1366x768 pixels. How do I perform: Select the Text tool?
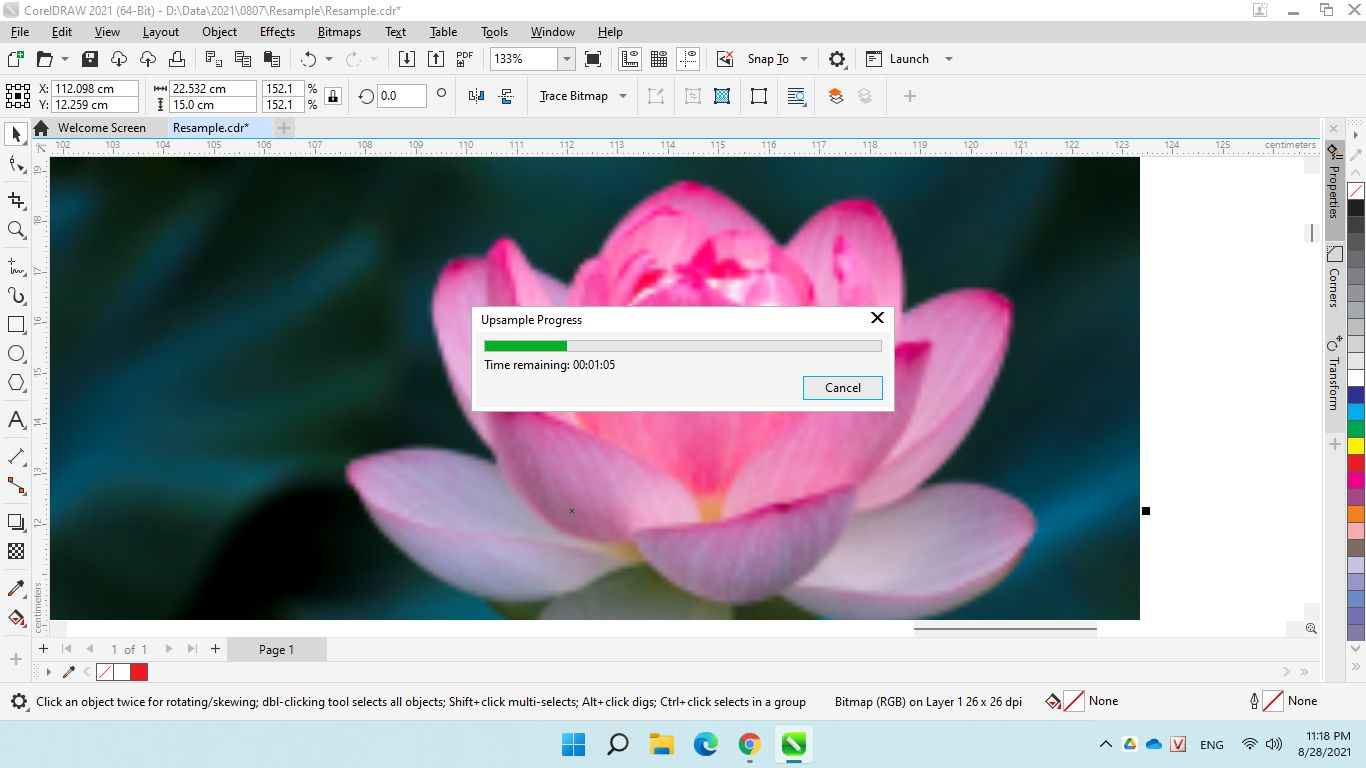pyautogui.click(x=16, y=420)
